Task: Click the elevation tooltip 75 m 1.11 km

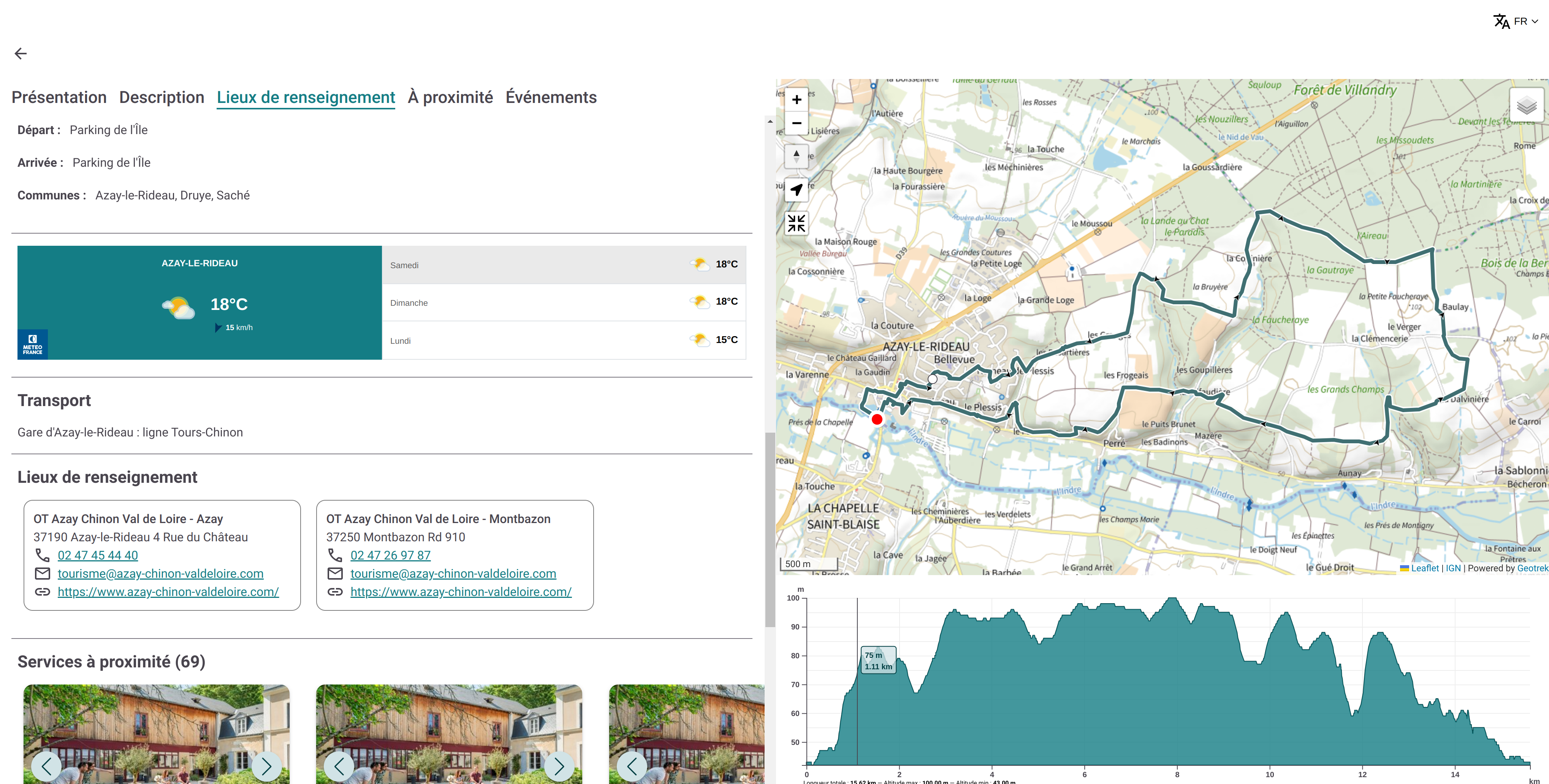Action: pyautogui.click(x=879, y=660)
